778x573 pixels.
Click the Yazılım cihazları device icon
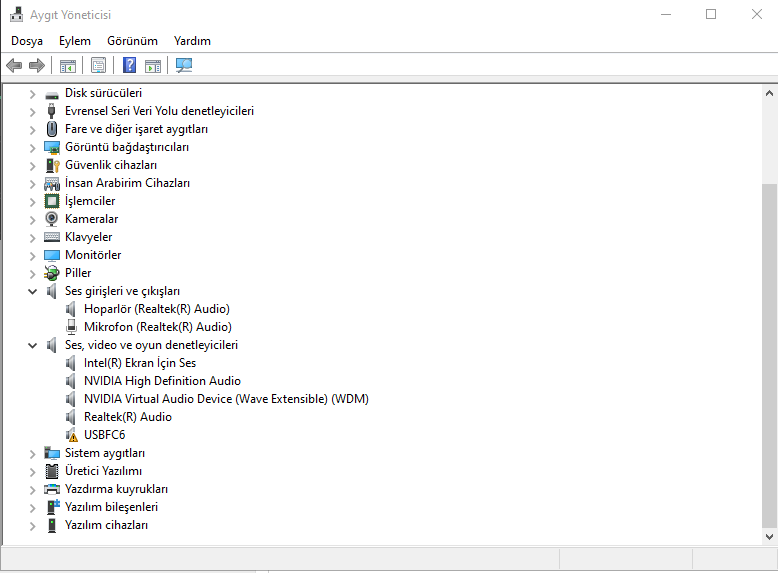pyautogui.click(x=52, y=525)
